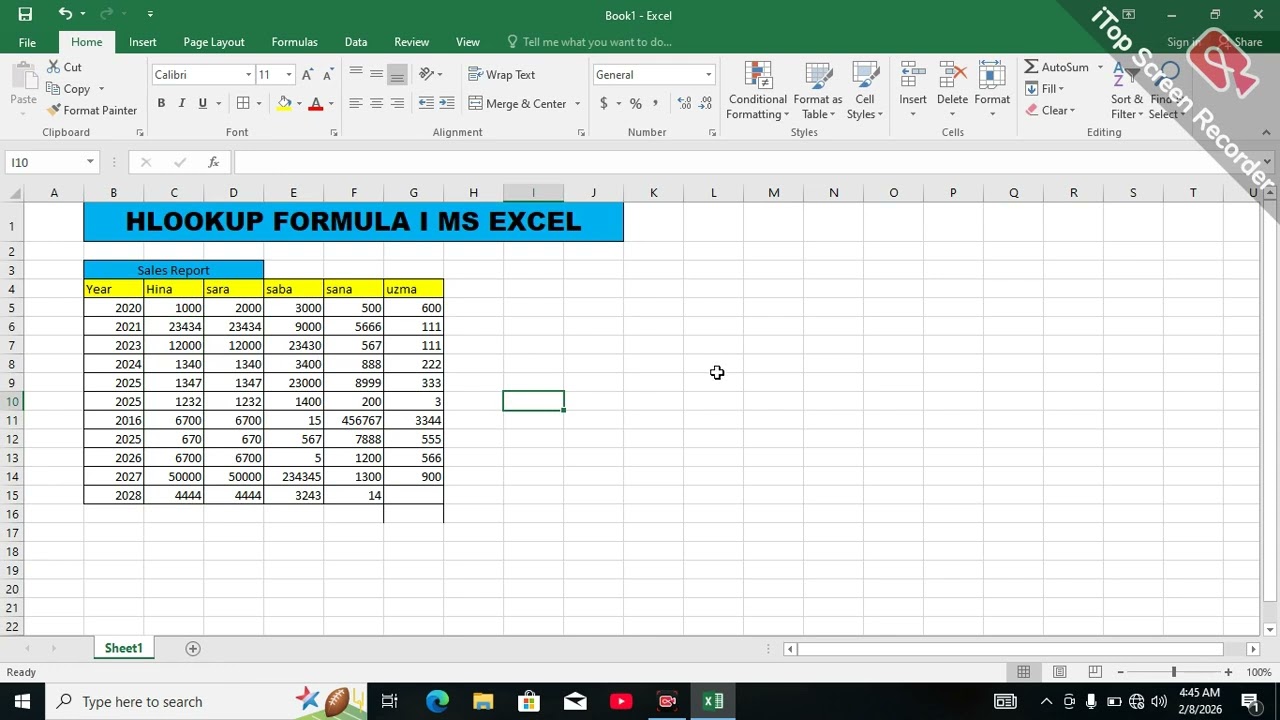Switch to Page Layout tab
This screenshot has height=720, width=1280.
click(214, 42)
